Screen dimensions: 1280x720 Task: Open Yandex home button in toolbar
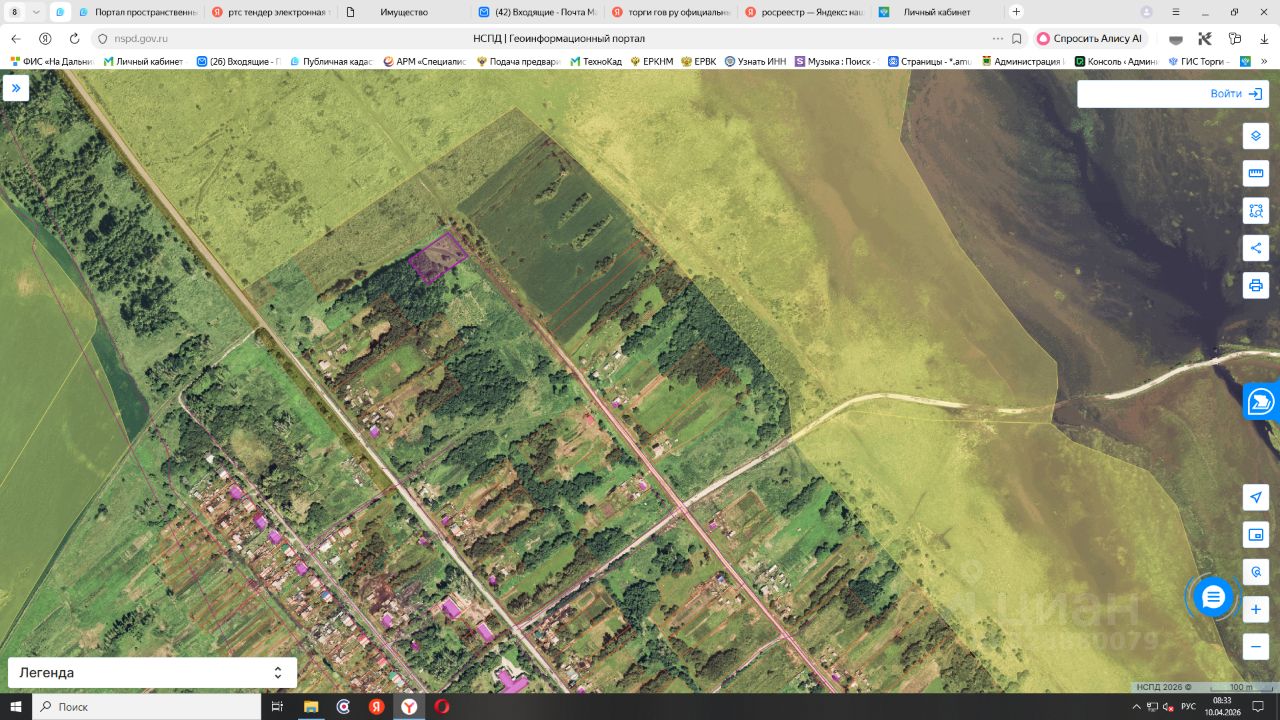[45, 38]
